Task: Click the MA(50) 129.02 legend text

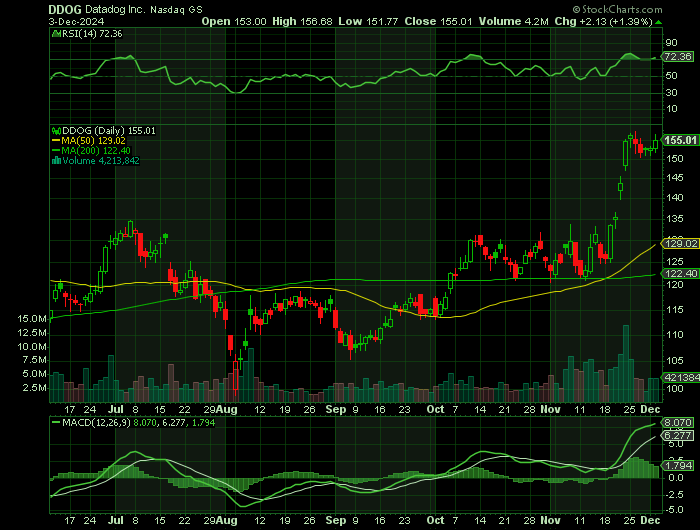Action: tap(94, 141)
